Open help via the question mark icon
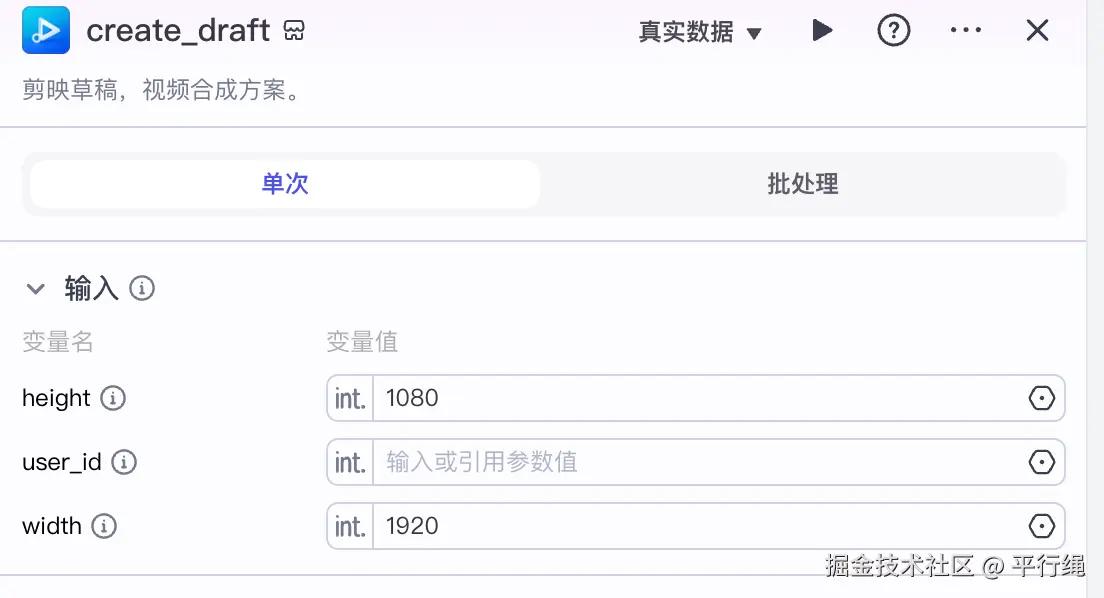 (x=893, y=31)
